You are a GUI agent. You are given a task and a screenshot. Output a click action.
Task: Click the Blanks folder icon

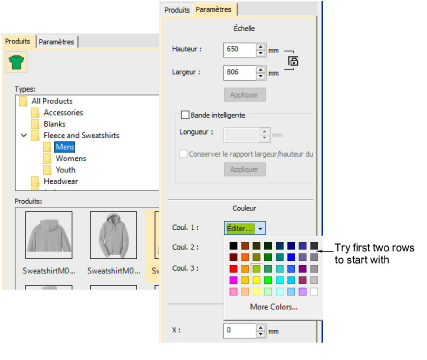35,124
